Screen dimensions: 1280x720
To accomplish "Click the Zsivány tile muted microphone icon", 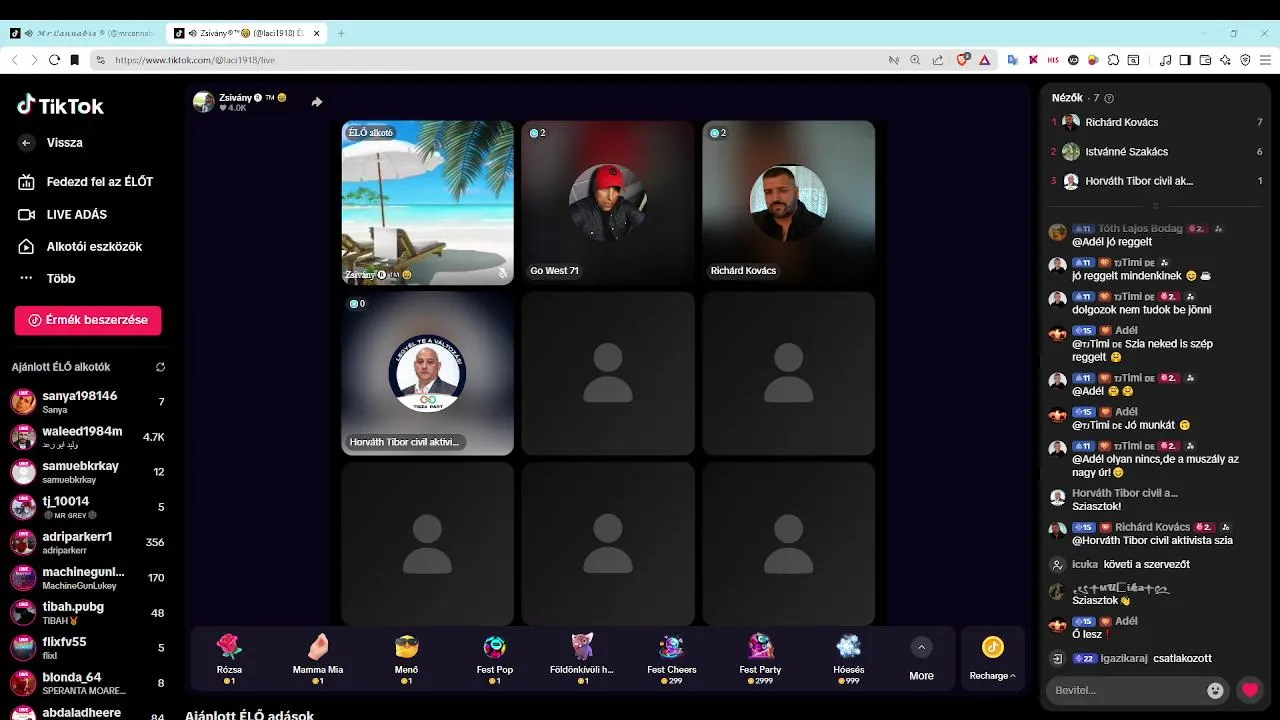I will 503,273.
